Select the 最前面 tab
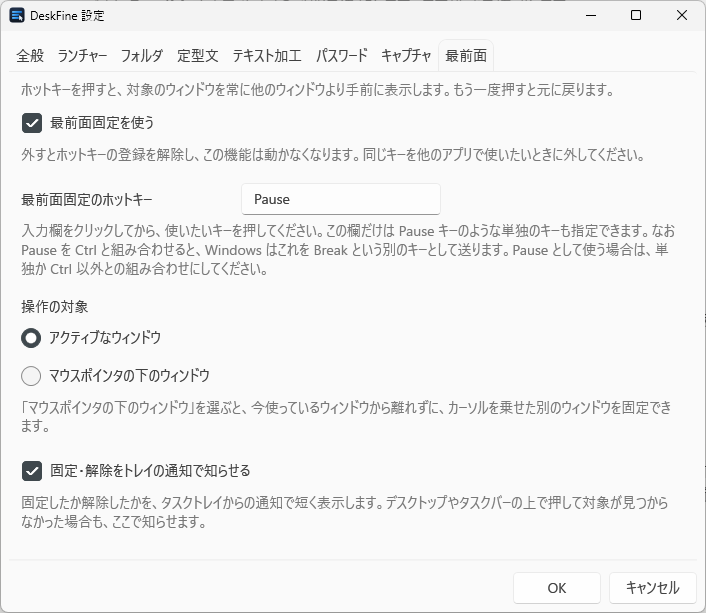The width and height of the screenshot is (706, 613). 466,56
